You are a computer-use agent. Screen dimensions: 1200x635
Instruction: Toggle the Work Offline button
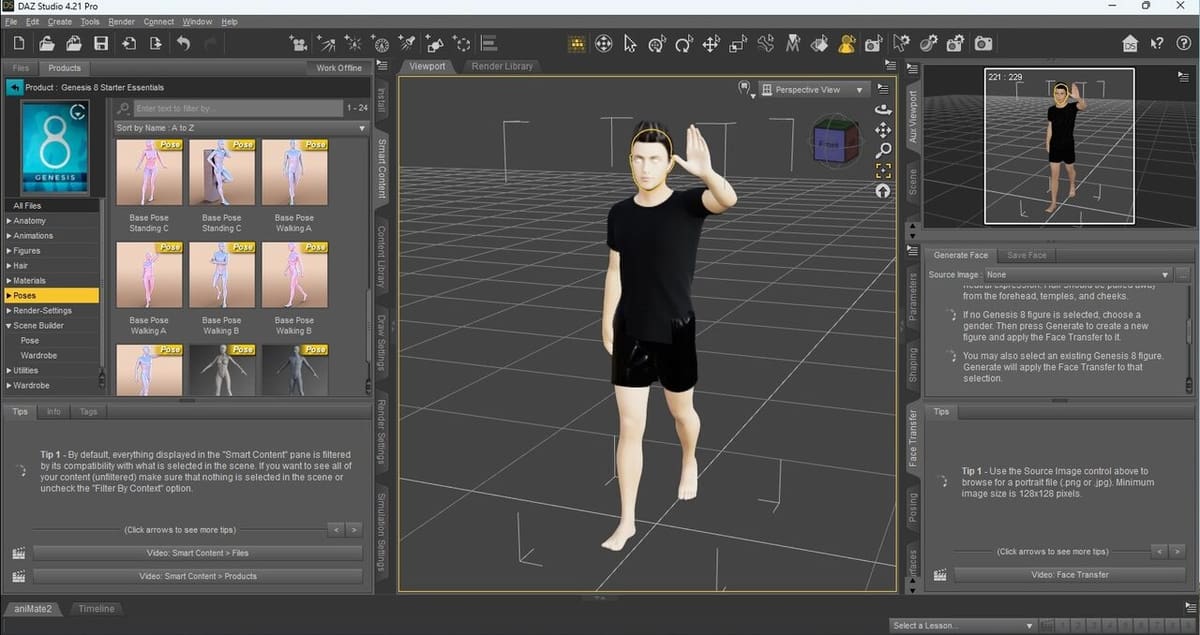click(339, 68)
